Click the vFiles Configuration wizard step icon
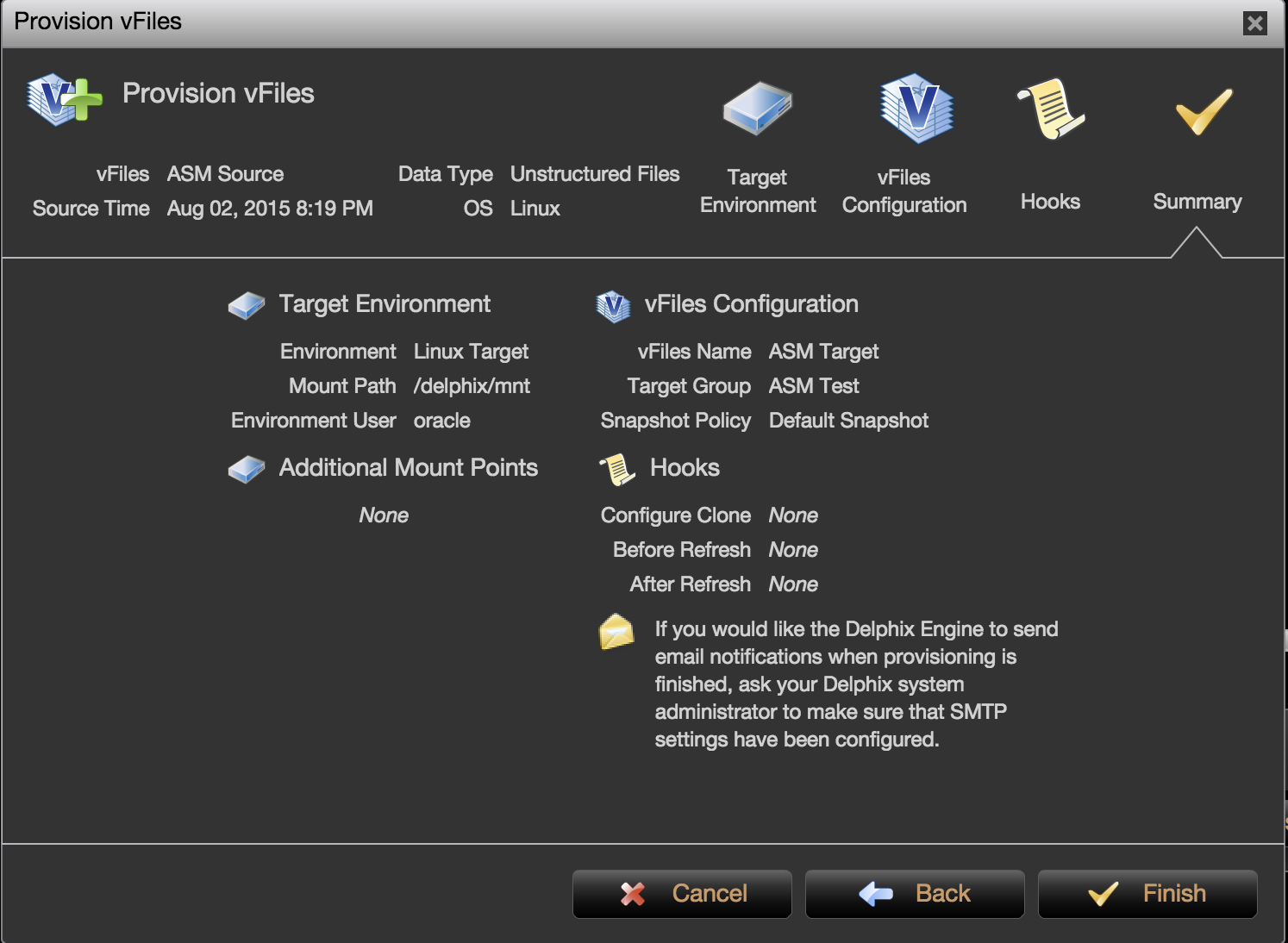This screenshot has height=943, width=1288. point(916,109)
